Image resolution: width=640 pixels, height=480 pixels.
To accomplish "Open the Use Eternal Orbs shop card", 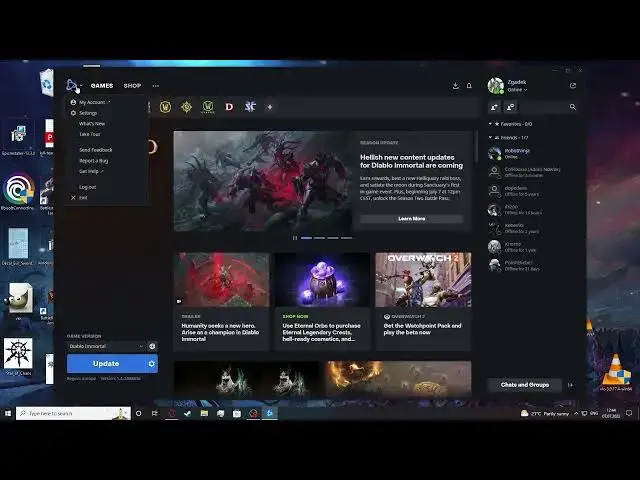I will point(322,302).
